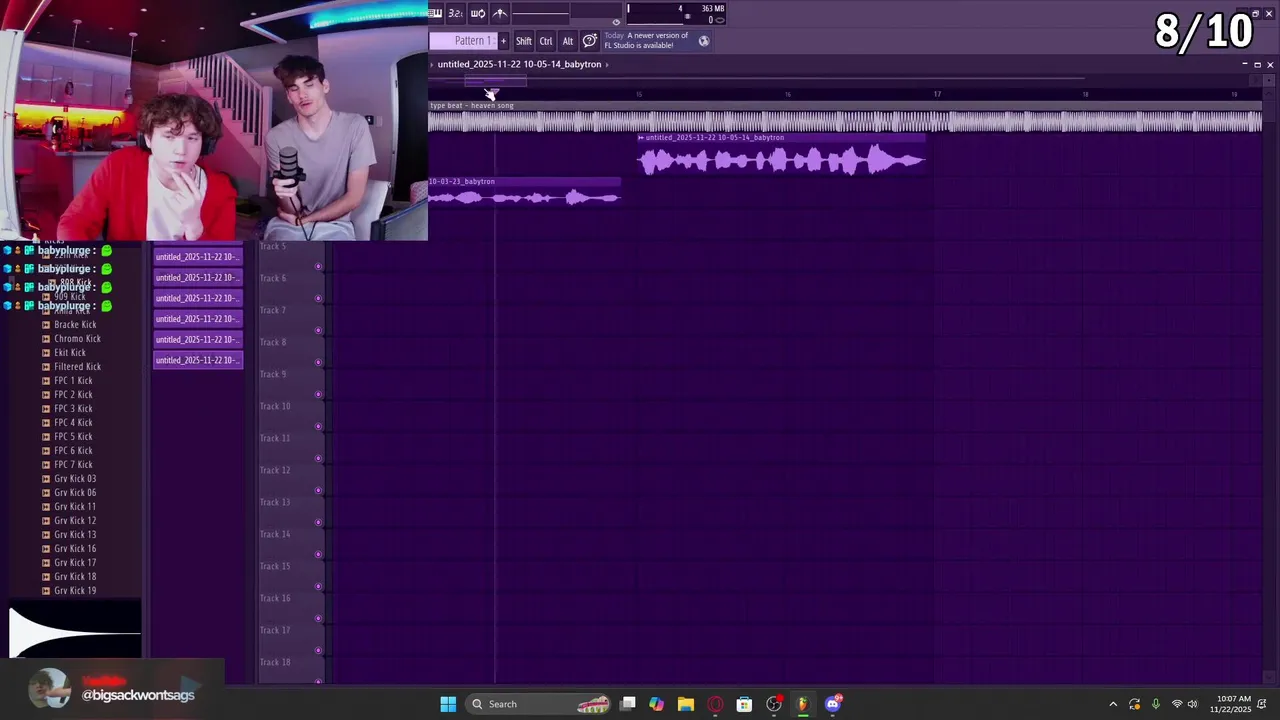Click the horizontal playlist scrollbar thumb

[x=495, y=81]
